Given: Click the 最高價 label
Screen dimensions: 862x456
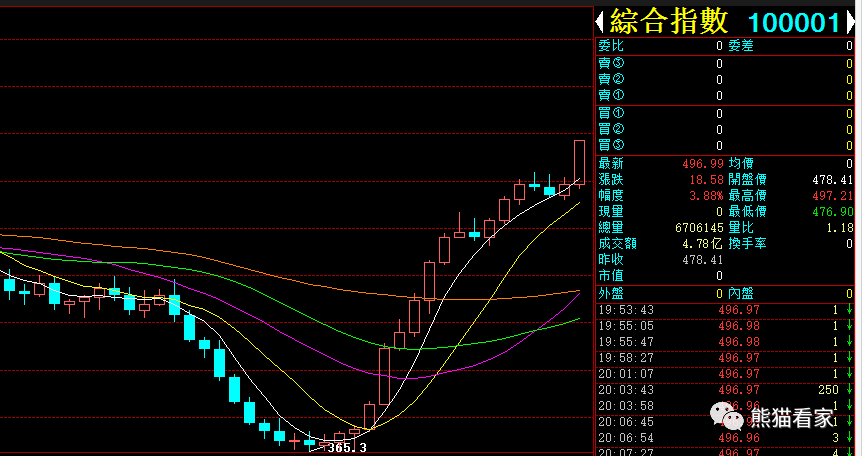Looking at the screenshot, I should click(x=748, y=195).
